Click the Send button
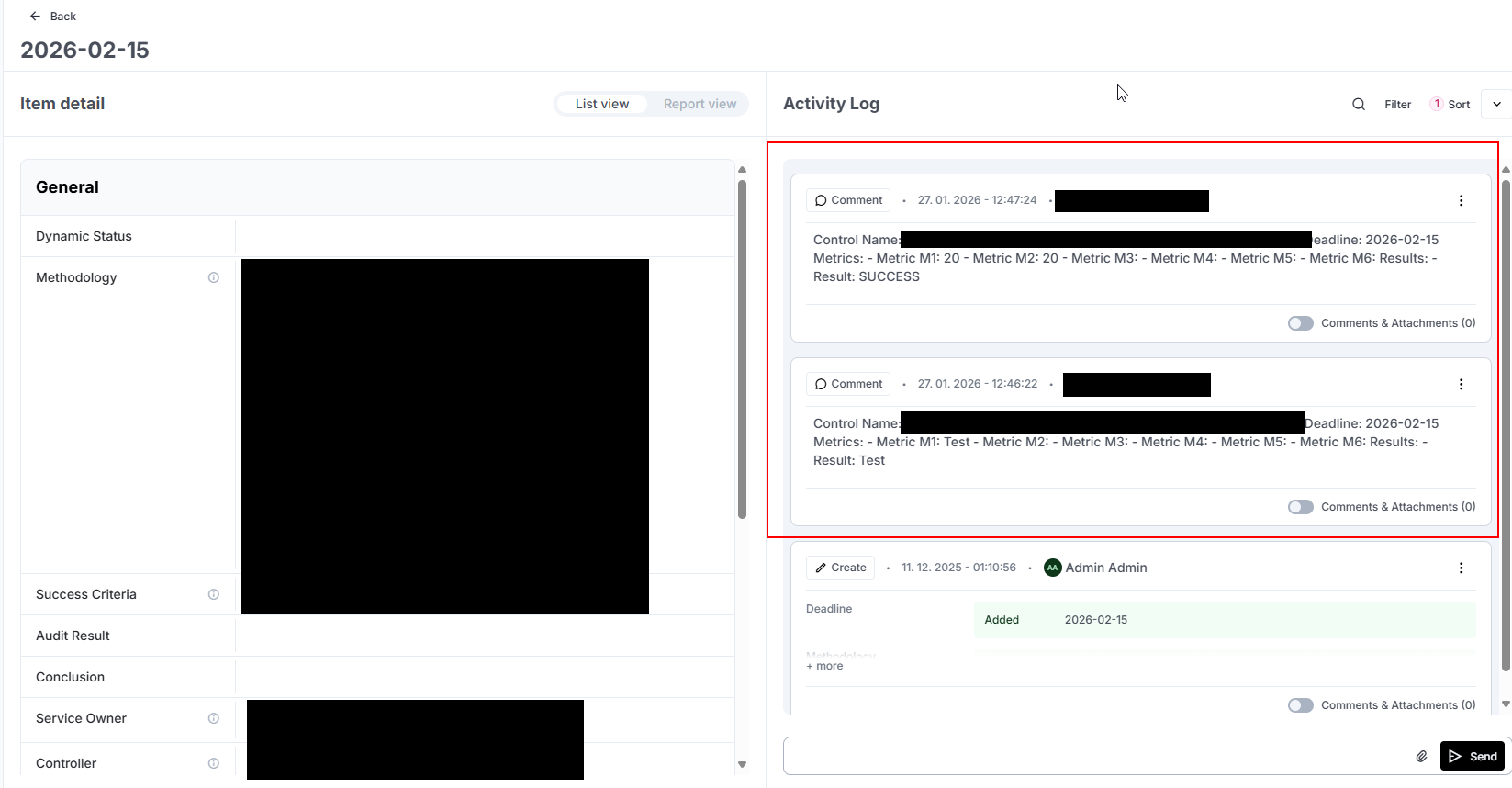This screenshot has height=788, width=1512. [1473, 756]
